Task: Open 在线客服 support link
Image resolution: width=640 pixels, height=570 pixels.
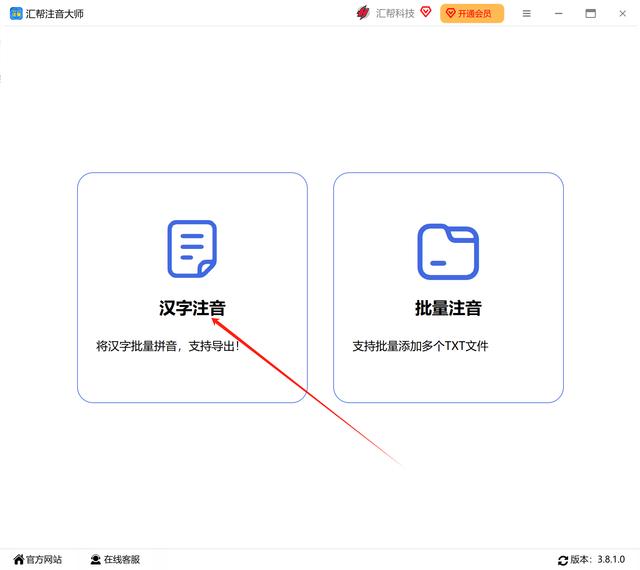Action: [x=115, y=559]
